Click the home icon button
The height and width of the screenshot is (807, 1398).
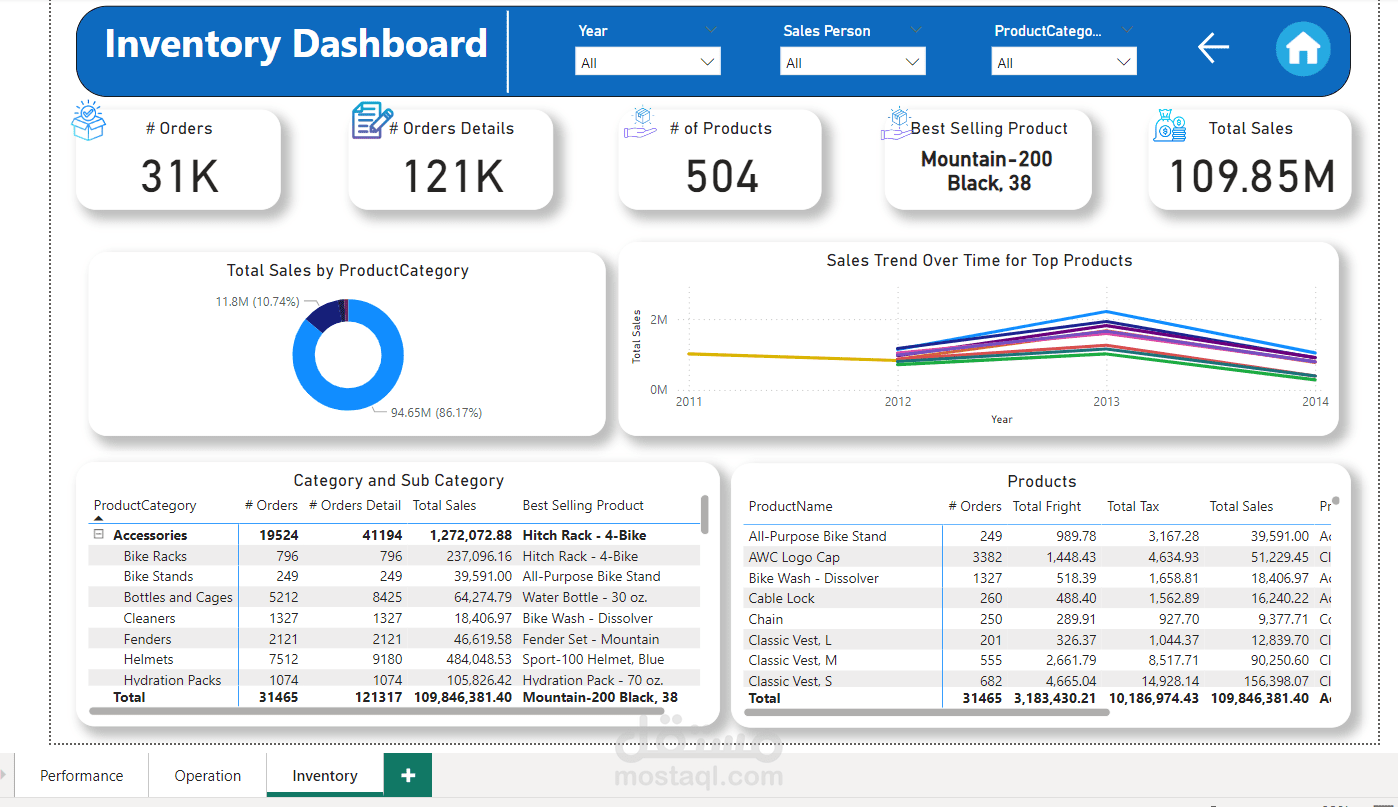click(1303, 47)
